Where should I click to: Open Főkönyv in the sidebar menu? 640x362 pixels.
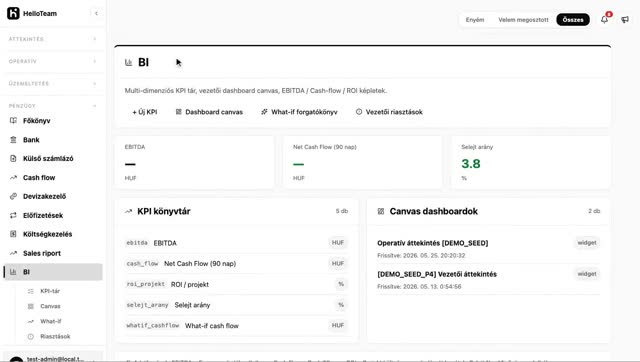click(x=53, y=121)
